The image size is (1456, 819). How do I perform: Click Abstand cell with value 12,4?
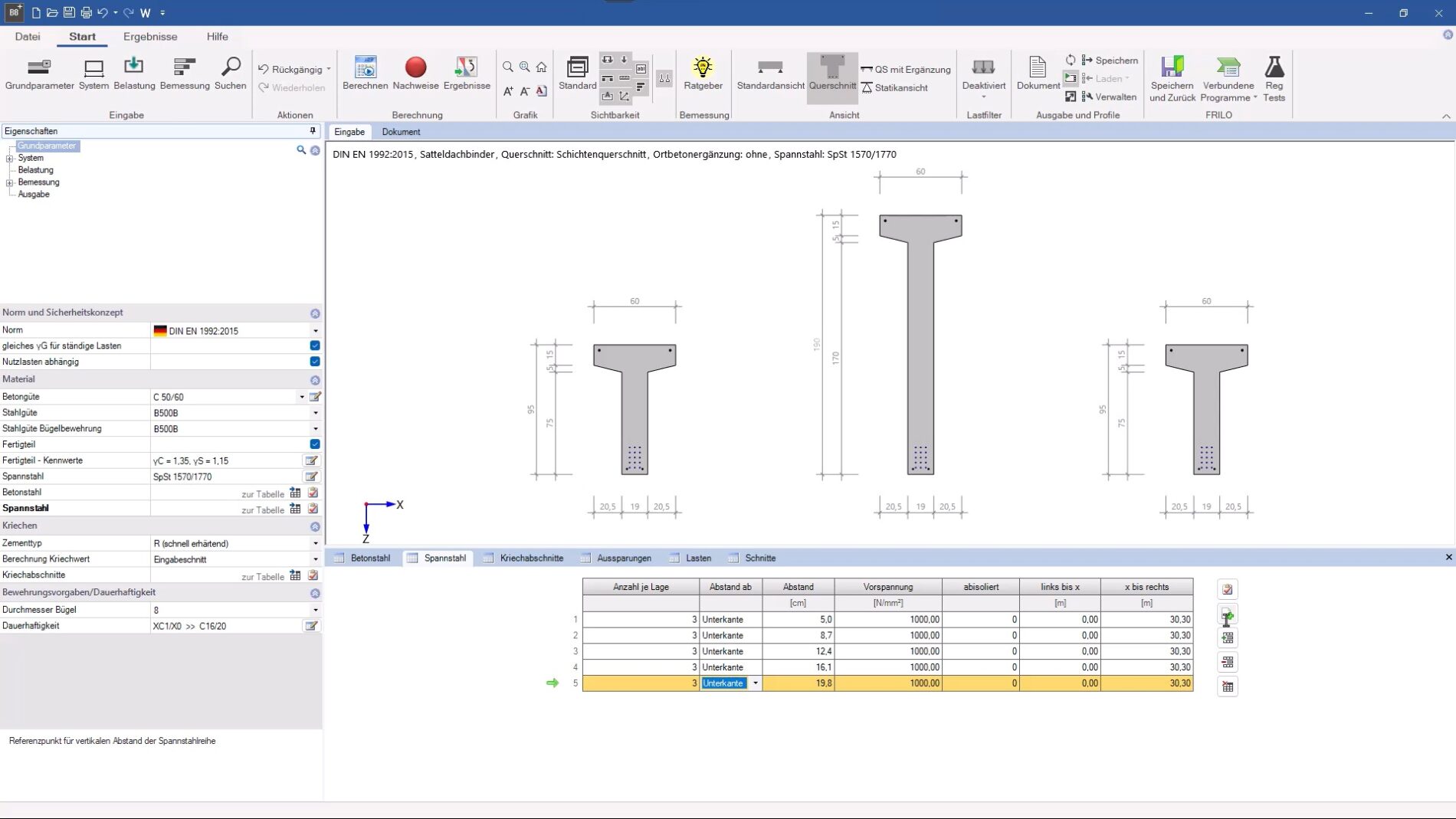799,651
